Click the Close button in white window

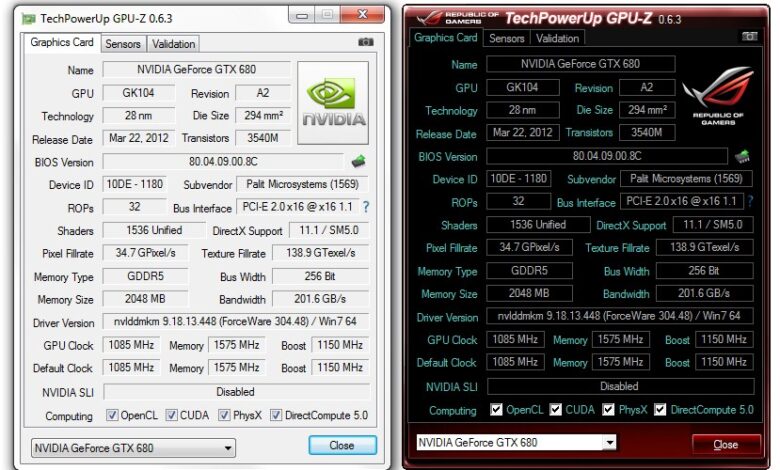342,445
